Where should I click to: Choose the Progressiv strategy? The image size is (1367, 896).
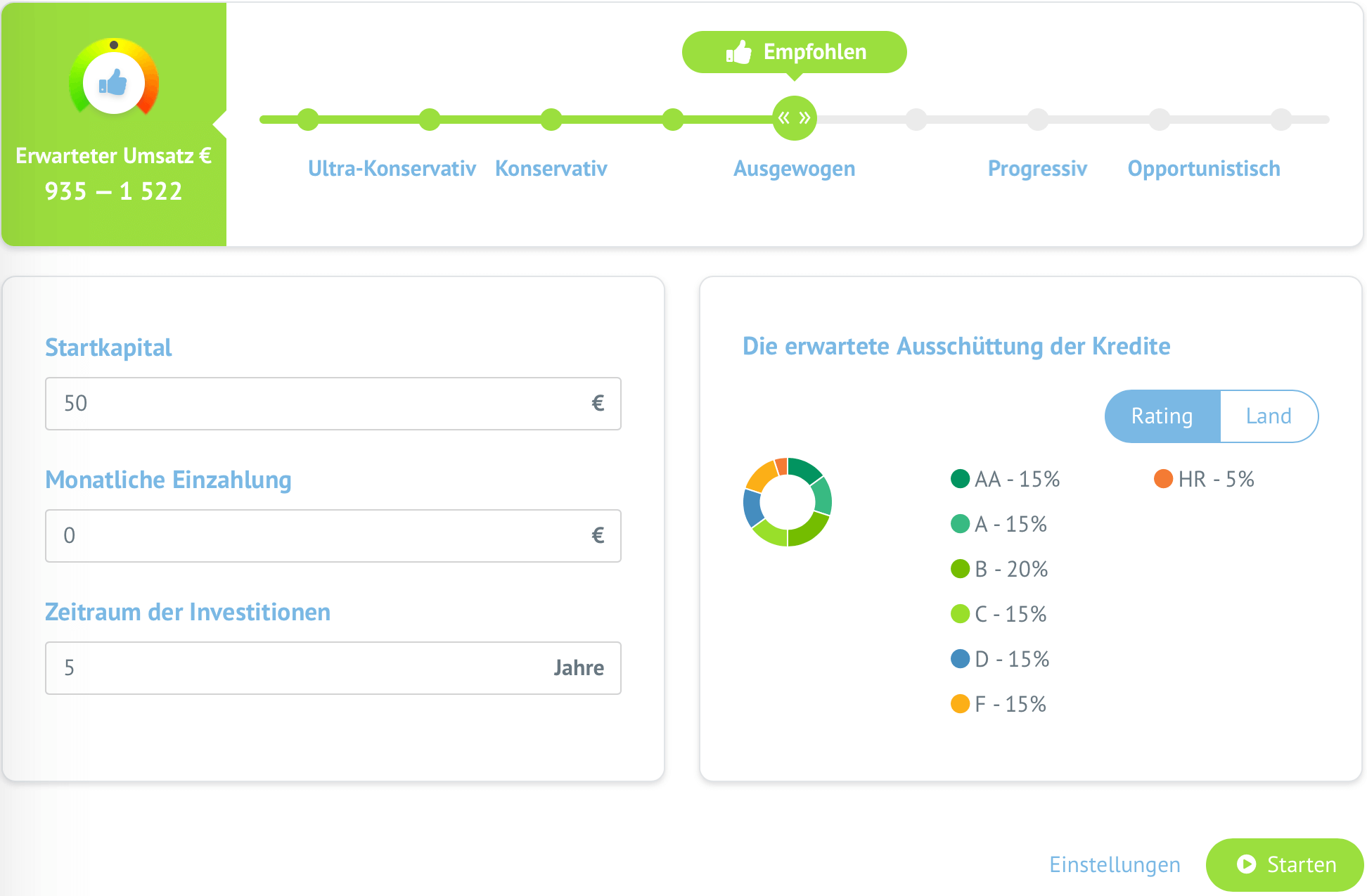[1037, 169]
